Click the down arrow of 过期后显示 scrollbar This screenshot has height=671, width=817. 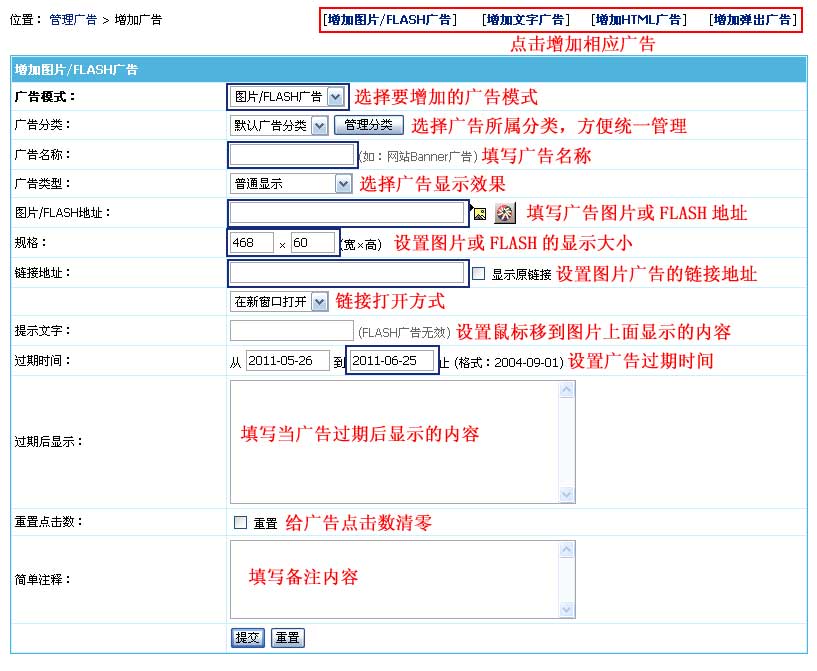tap(567, 495)
